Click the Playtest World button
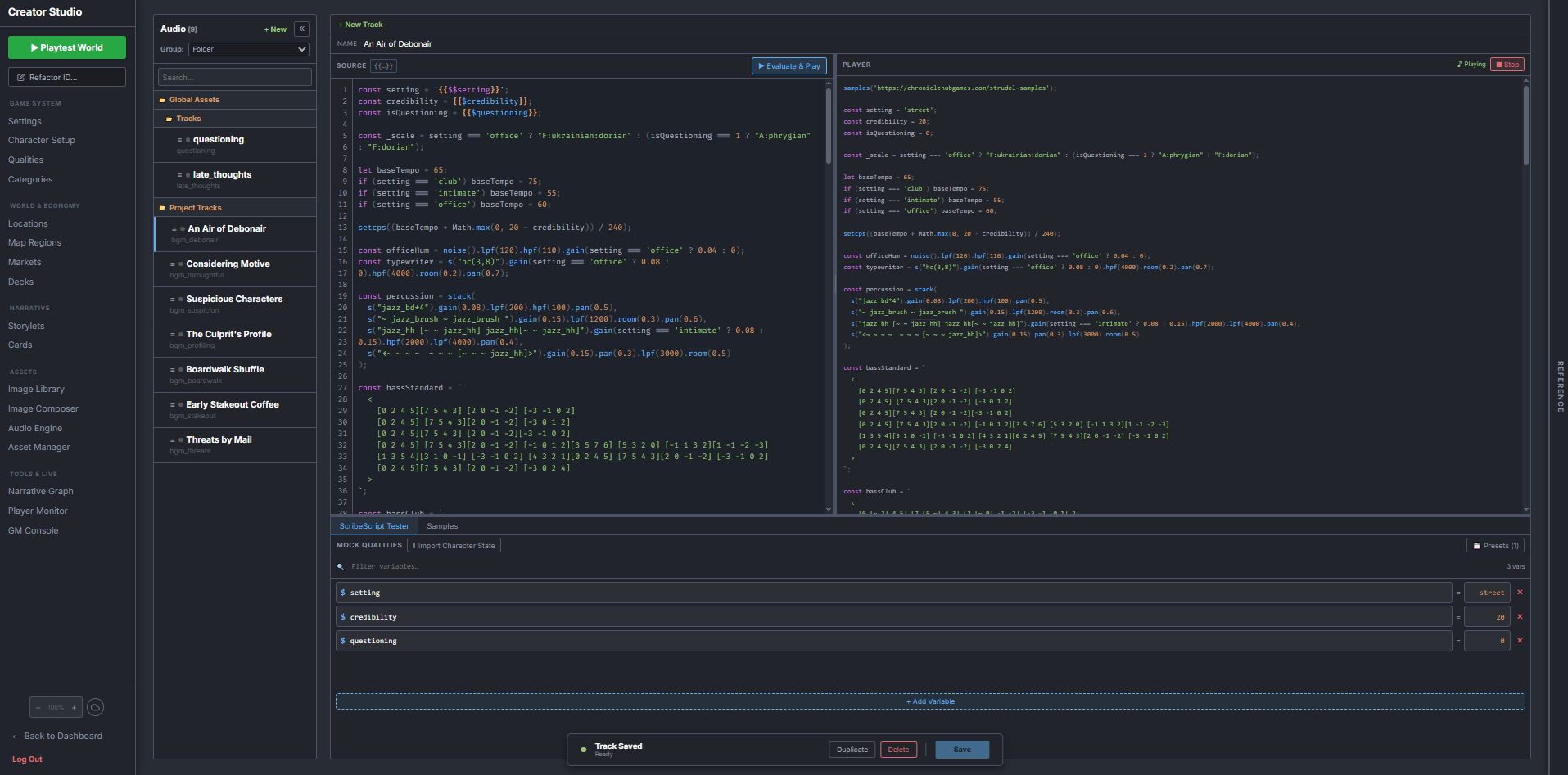1568x775 pixels. point(67,47)
